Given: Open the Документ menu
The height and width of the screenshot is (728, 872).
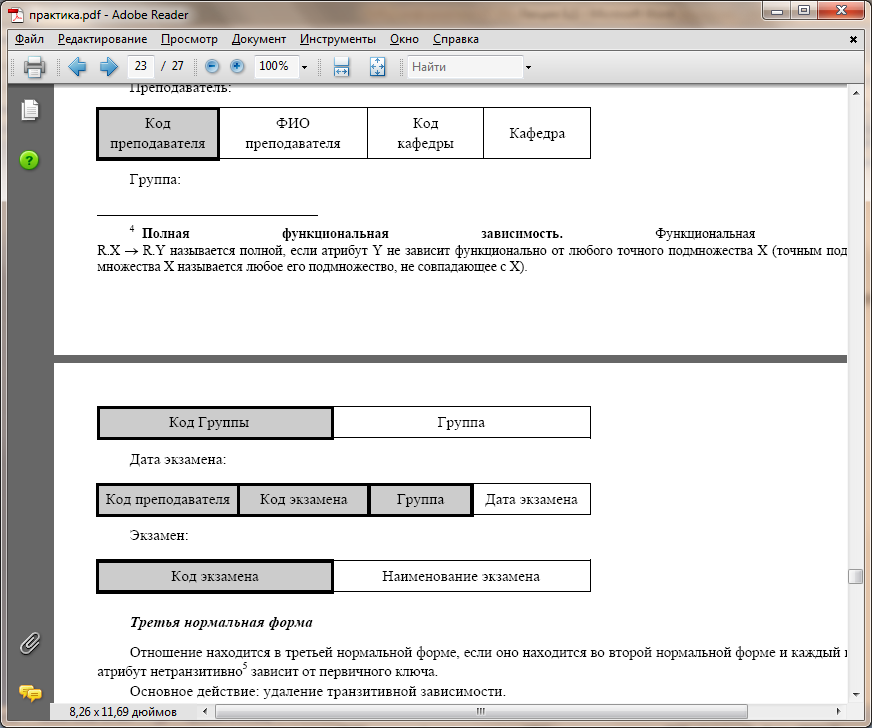Looking at the screenshot, I should [x=259, y=39].
